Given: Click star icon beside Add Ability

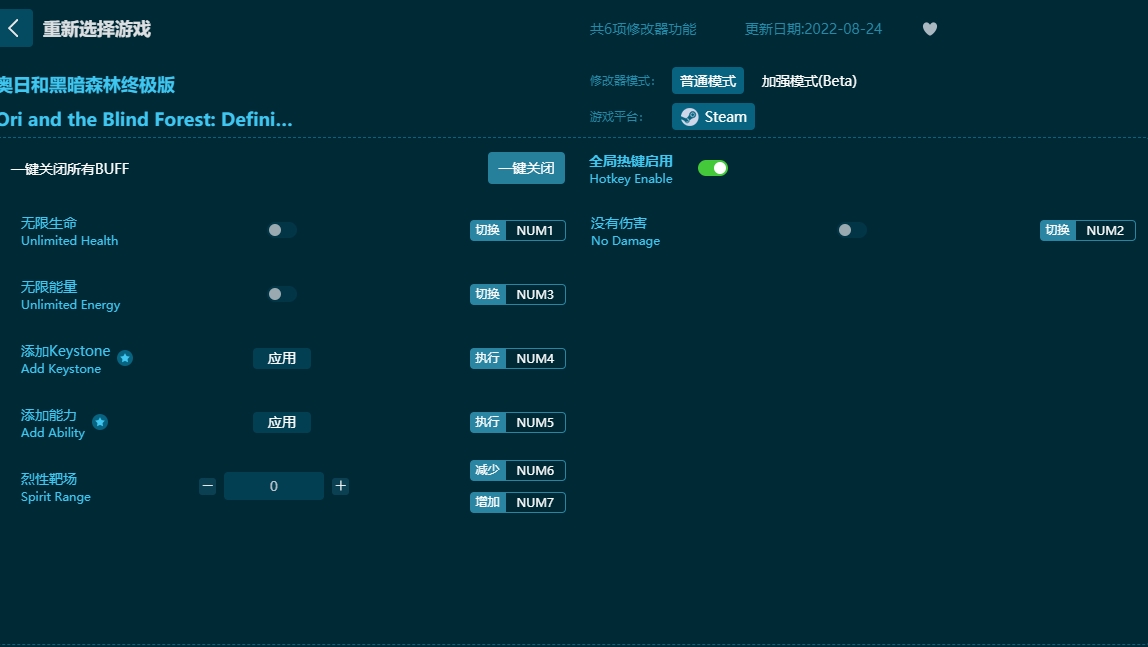Looking at the screenshot, I should click(x=100, y=422).
